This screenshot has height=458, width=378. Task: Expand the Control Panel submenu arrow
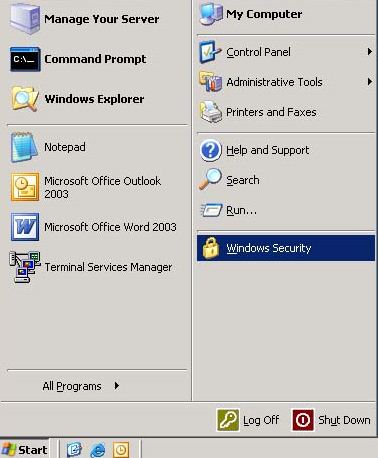coord(369,52)
